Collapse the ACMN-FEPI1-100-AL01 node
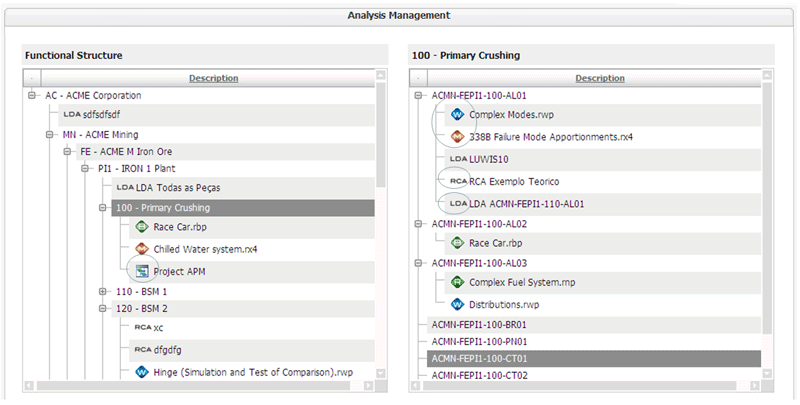This screenshot has height=405, width=800. point(419,96)
